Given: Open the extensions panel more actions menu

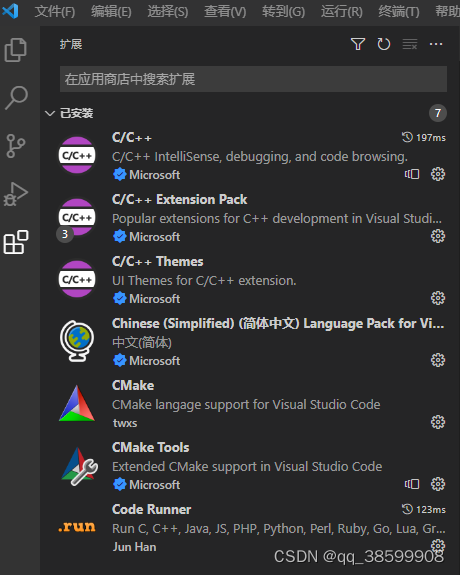Looking at the screenshot, I should tap(436, 44).
